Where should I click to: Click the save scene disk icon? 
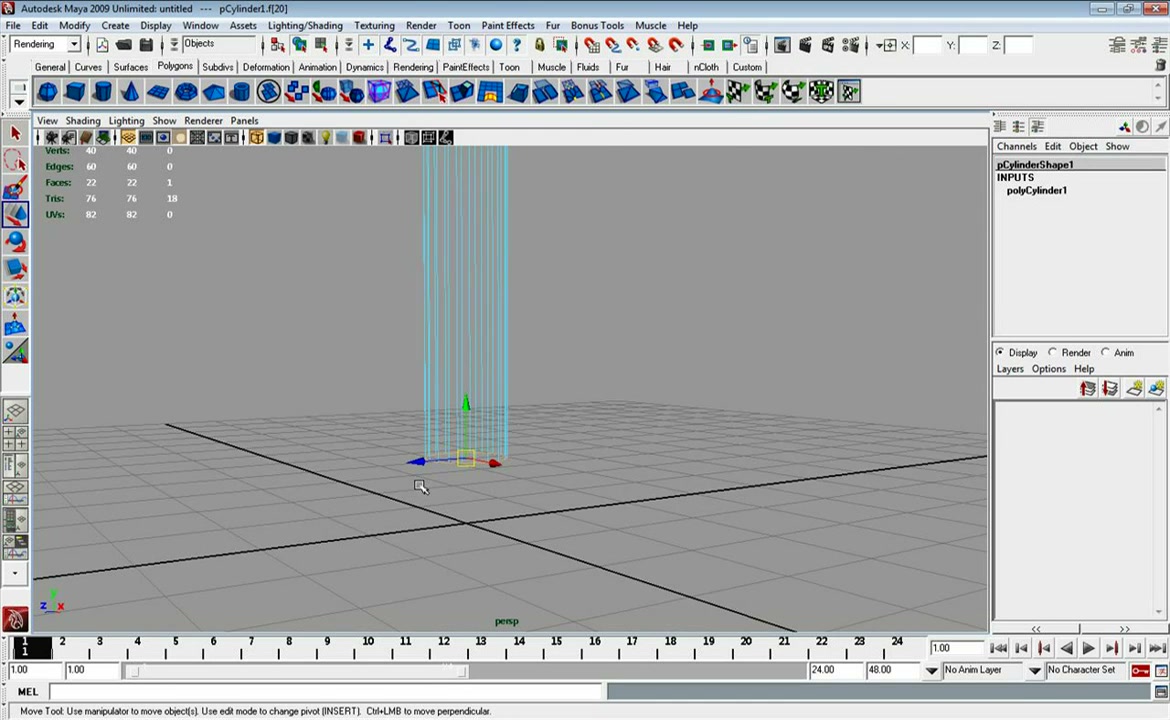click(146, 46)
